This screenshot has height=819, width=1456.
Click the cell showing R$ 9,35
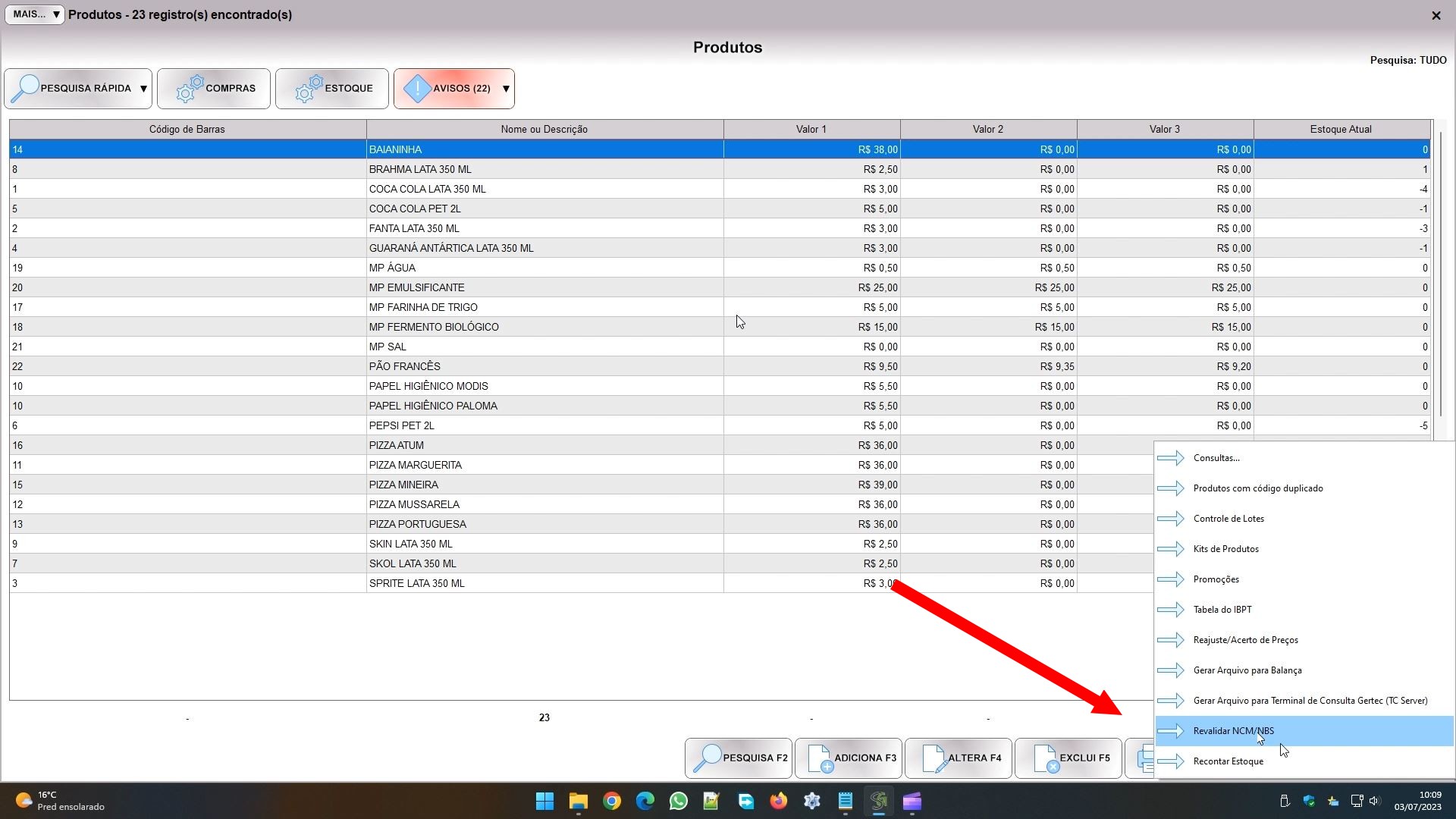(988, 366)
